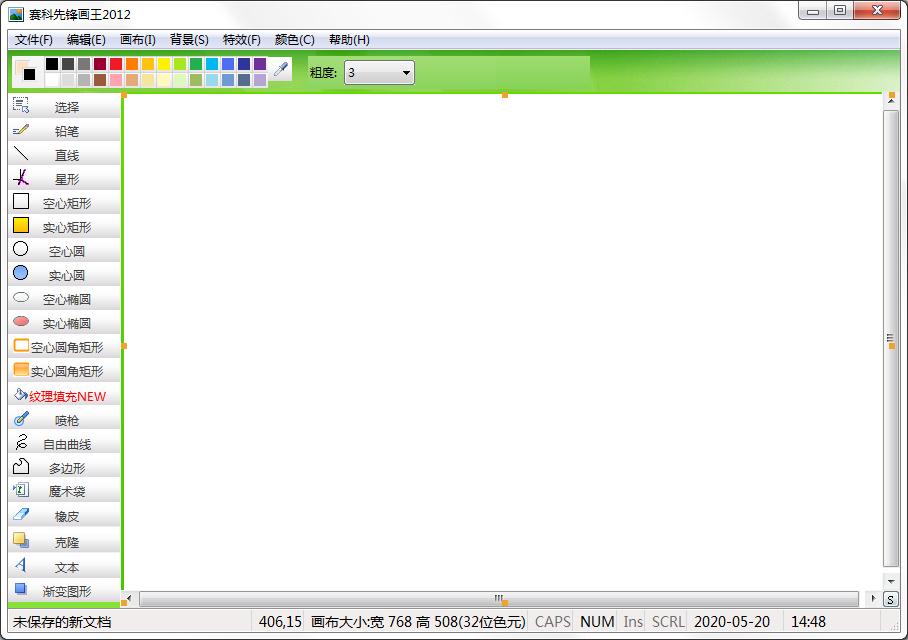Viewport: 908px width, 640px height.
Task: Click the 渐变图形 gradient shape button
Action: click(64, 591)
